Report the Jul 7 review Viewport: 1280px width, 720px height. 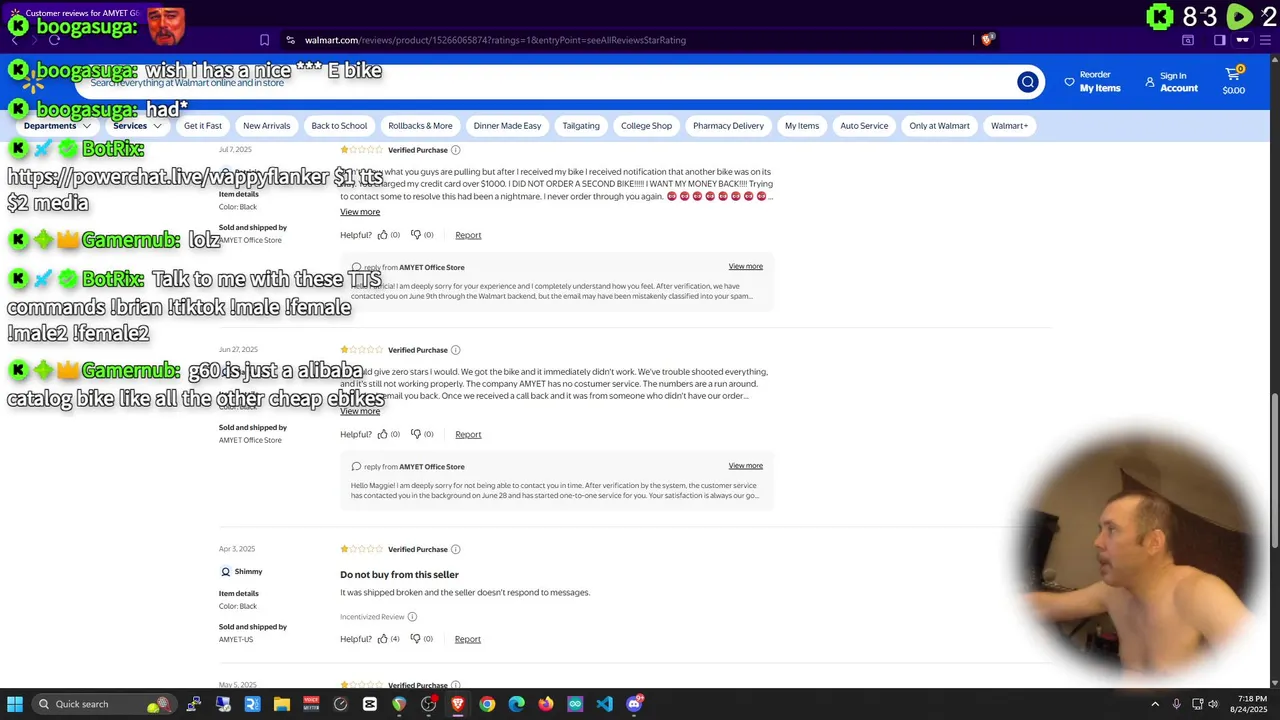point(468,235)
